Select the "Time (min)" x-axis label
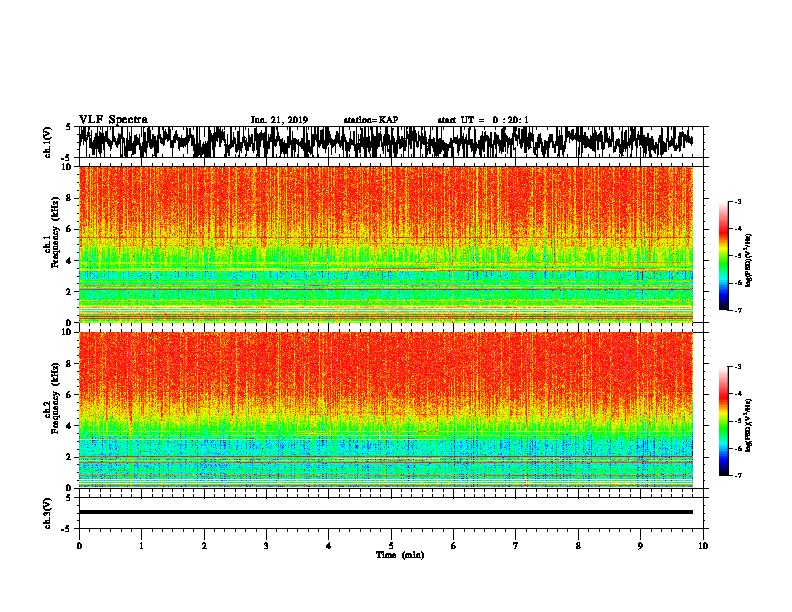Screen dimensions: 792x612 (400, 555)
